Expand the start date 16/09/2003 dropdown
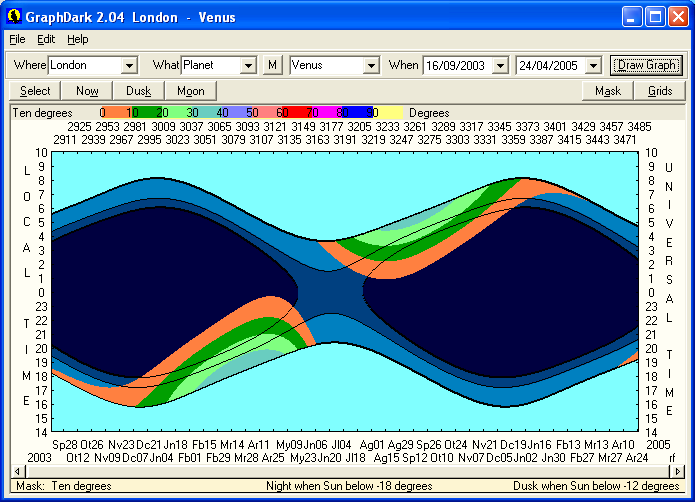Viewport: 695px width, 502px height. [x=500, y=65]
